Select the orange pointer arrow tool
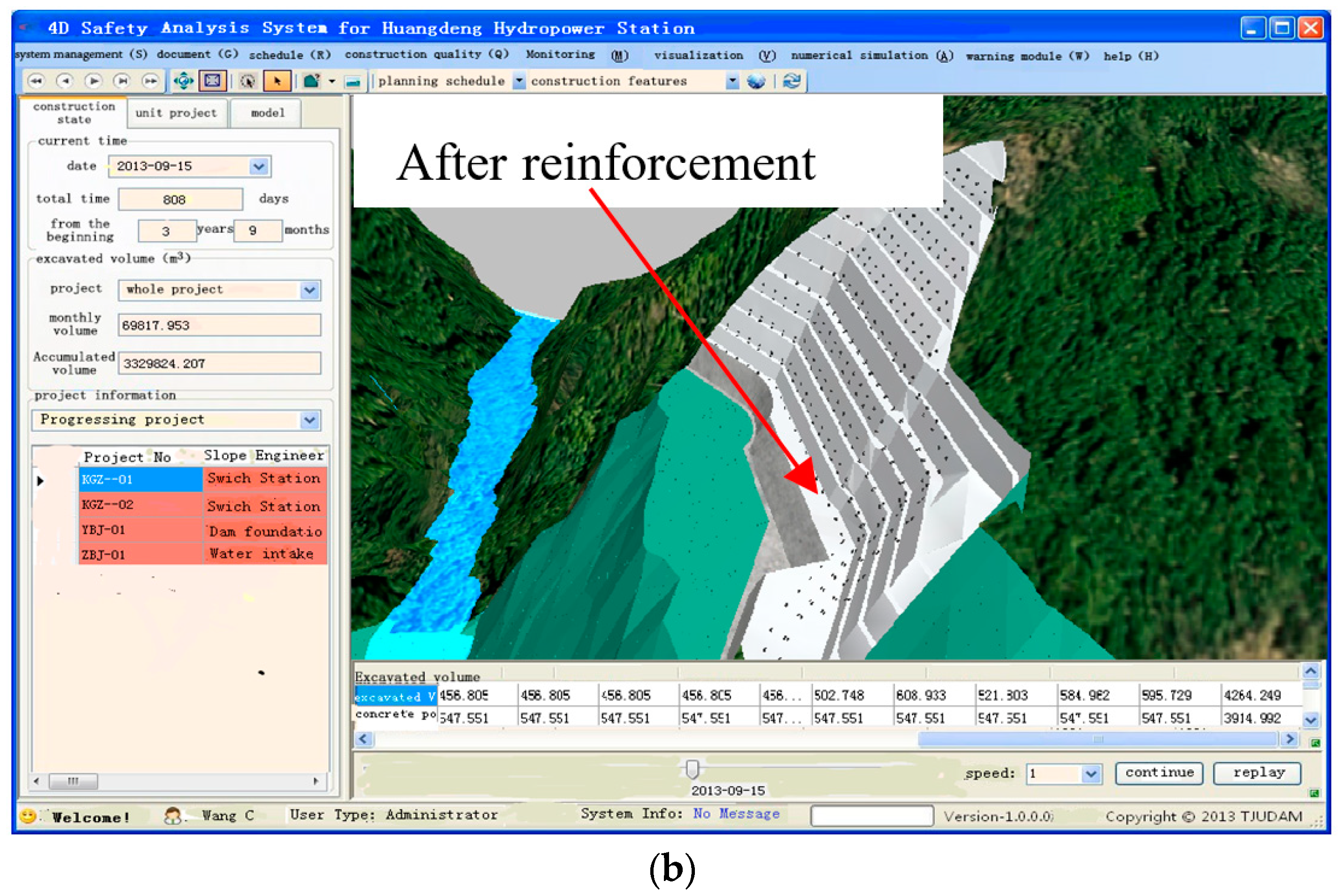Viewport: 1340px width, 896px height. tap(277, 81)
